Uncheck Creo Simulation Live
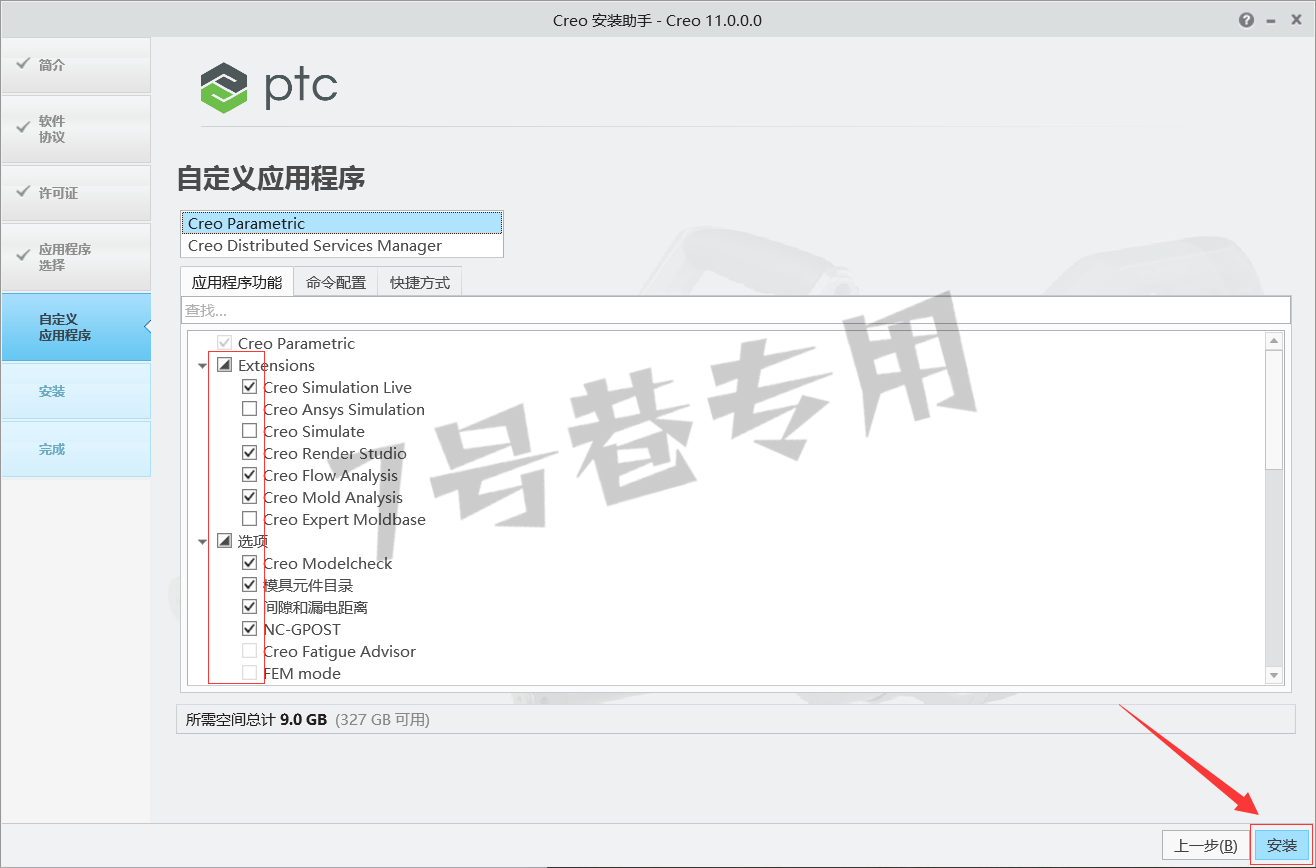Screen dimensions: 1316x868 click(x=250, y=387)
